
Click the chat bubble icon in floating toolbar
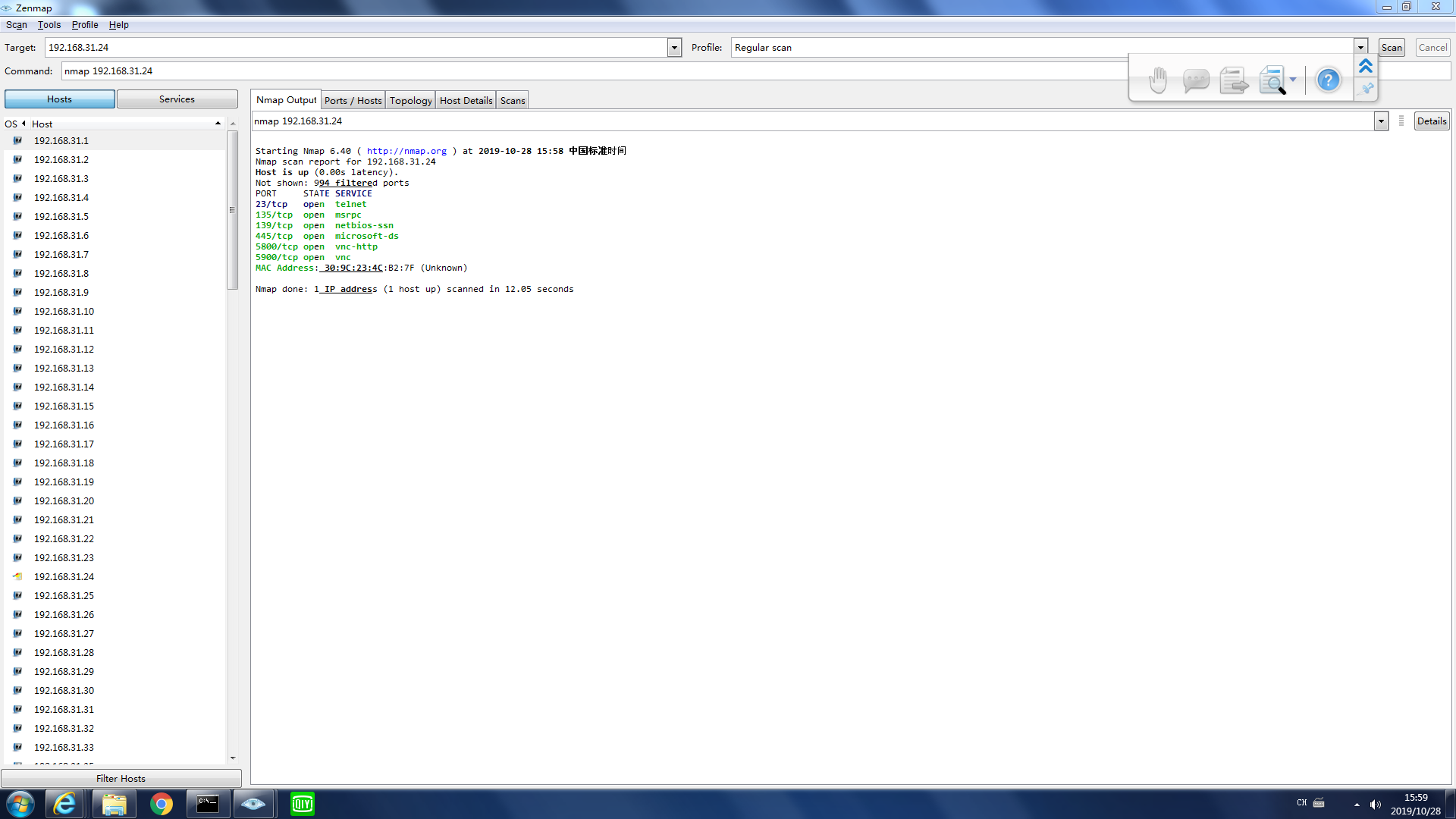pyautogui.click(x=1195, y=80)
